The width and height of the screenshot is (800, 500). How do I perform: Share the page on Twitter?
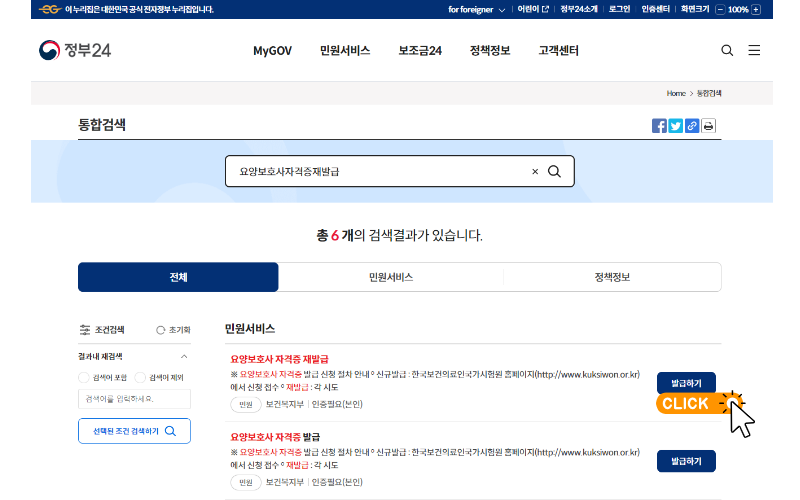[x=676, y=126]
